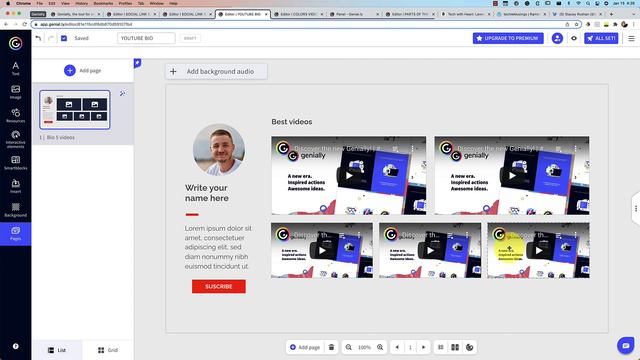Go to previous page arrow
The height and width of the screenshot is (360, 640).
(397, 347)
